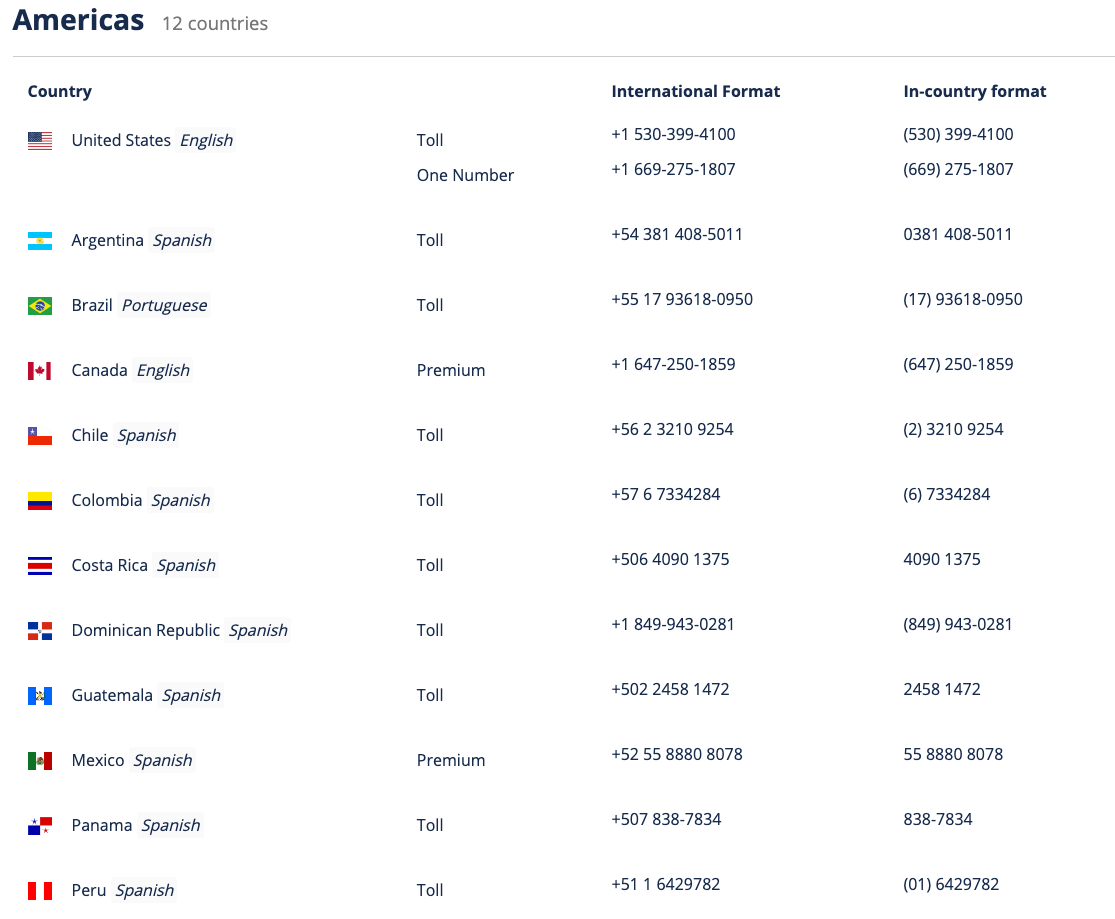Screen dimensions: 1115x919
Task: Click the Peru flag icon
Action: tap(40, 891)
